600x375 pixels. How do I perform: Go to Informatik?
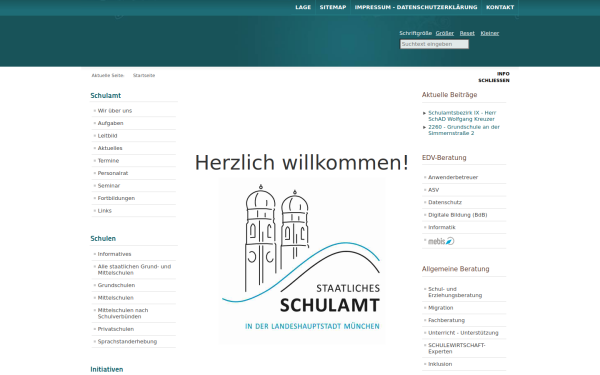(x=442, y=227)
